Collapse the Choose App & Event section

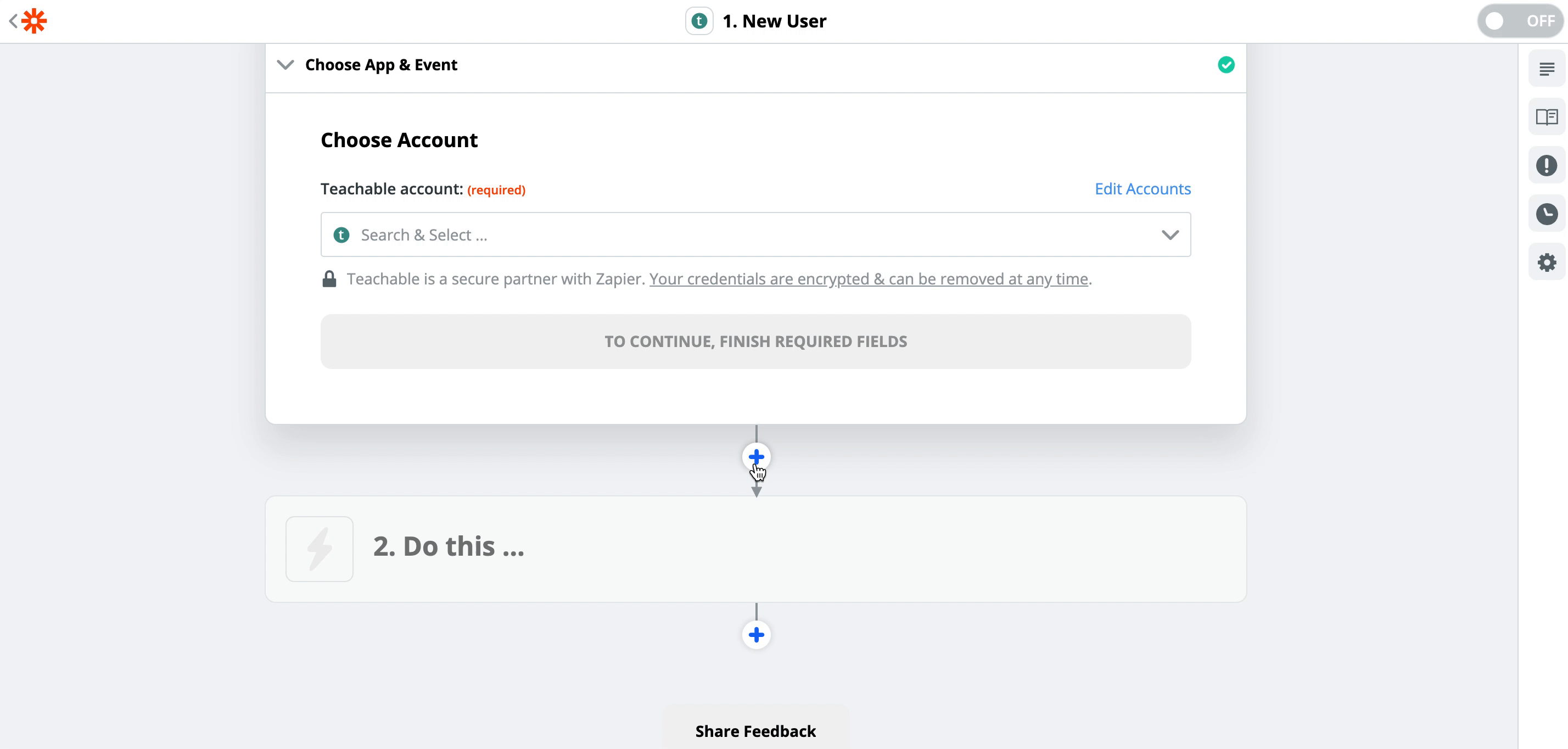285,65
